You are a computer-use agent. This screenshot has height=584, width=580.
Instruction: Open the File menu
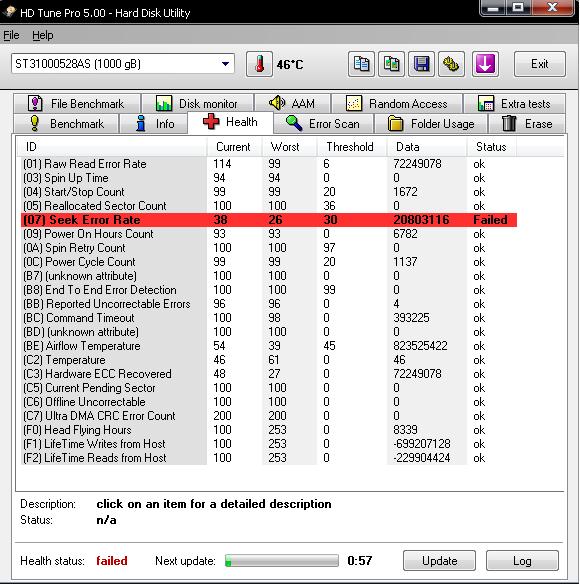pos(11,35)
